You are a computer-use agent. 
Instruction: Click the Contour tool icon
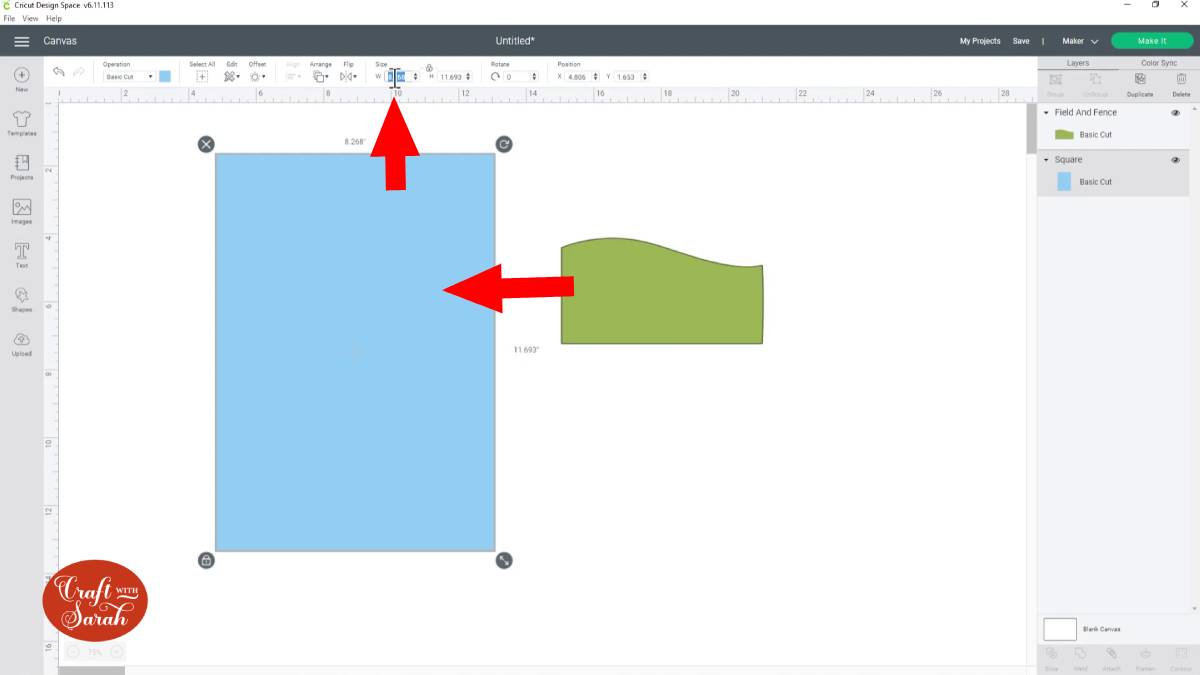coord(1180,654)
